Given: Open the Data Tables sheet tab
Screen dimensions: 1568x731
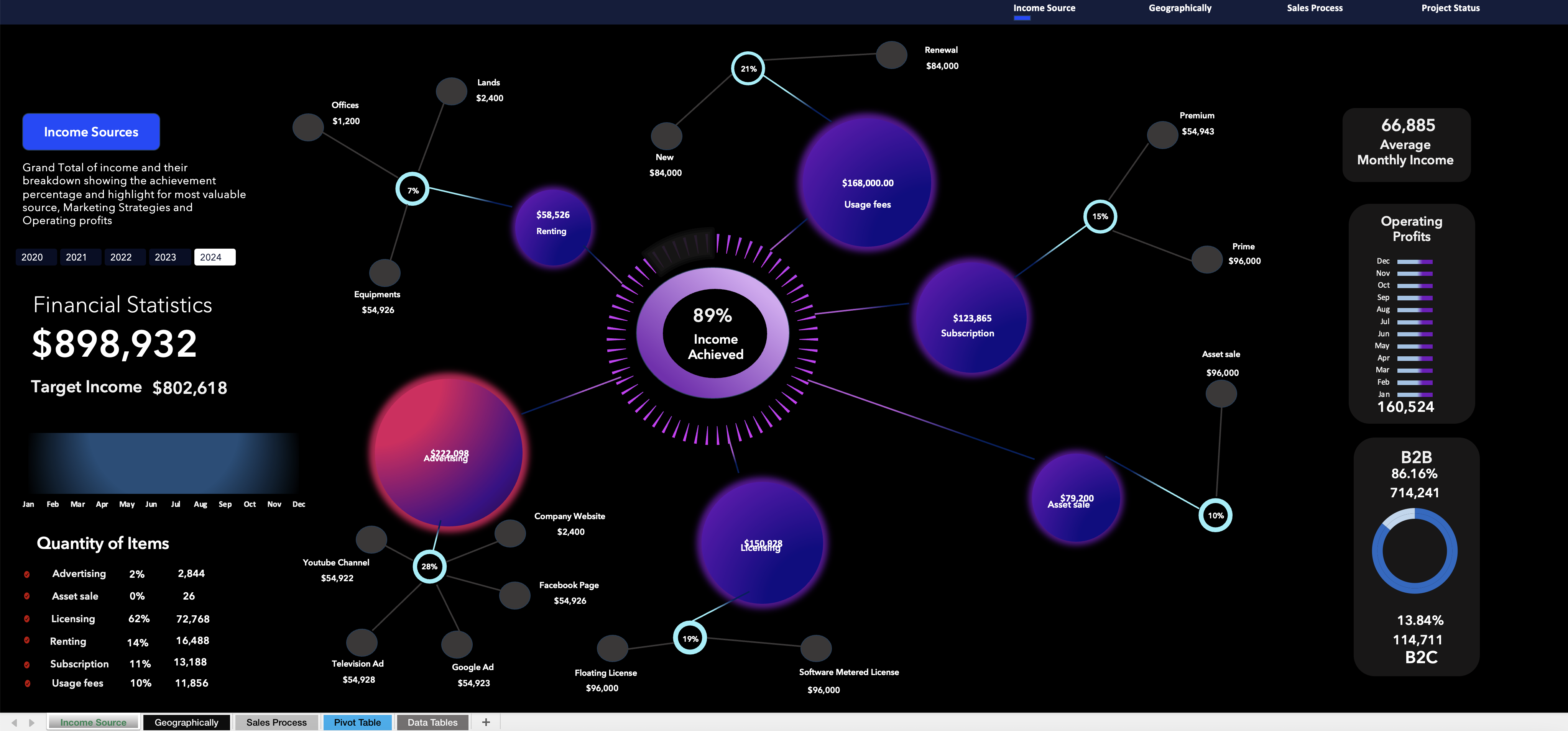Looking at the screenshot, I should (432, 723).
